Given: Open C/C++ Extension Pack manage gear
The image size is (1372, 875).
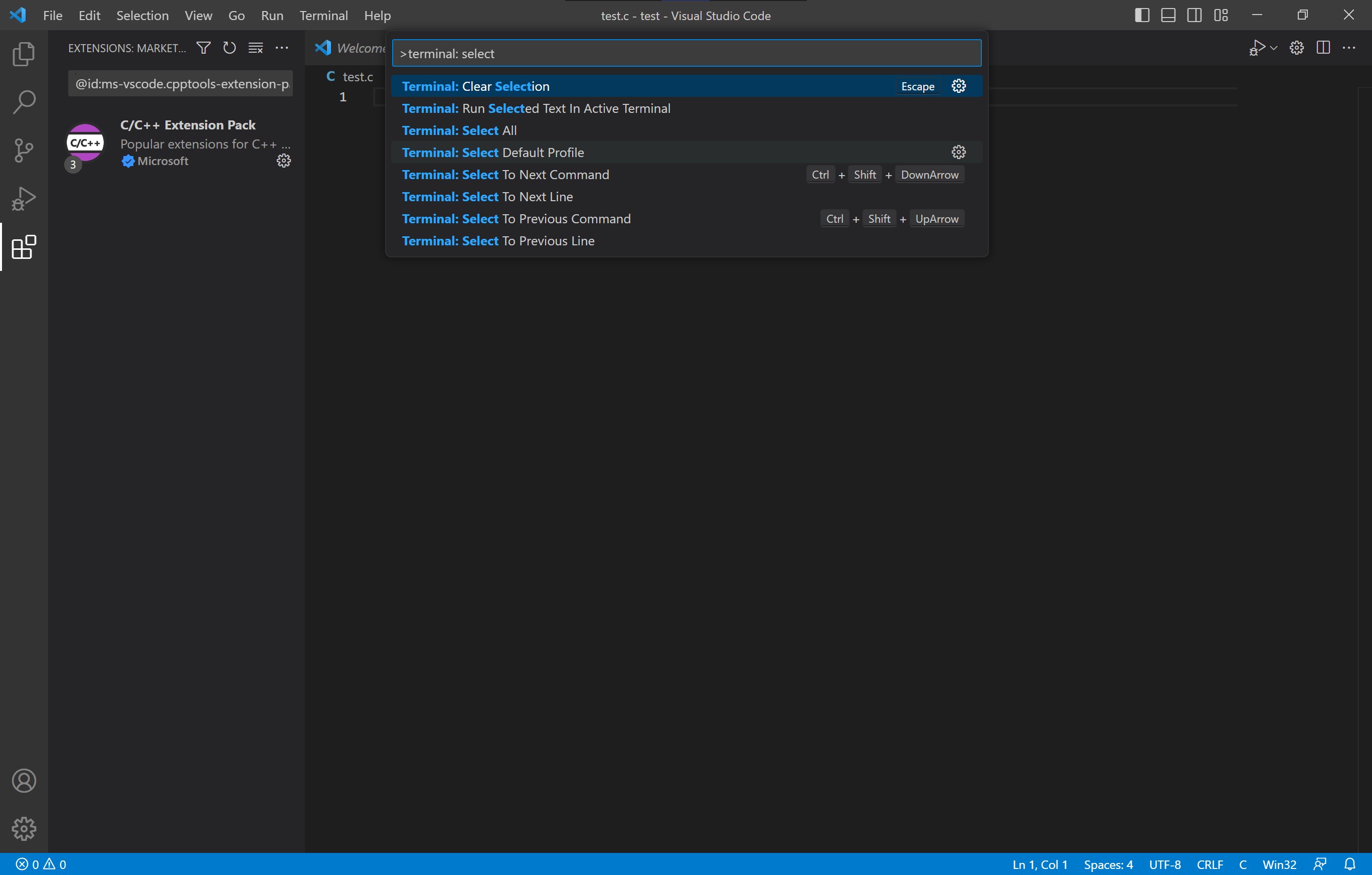Looking at the screenshot, I should pos(284,161).
